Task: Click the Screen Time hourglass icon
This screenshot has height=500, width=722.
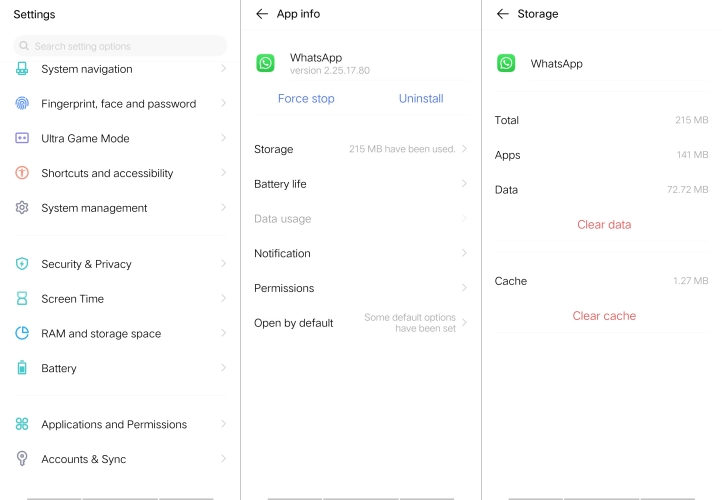Action: coord(22,299)
